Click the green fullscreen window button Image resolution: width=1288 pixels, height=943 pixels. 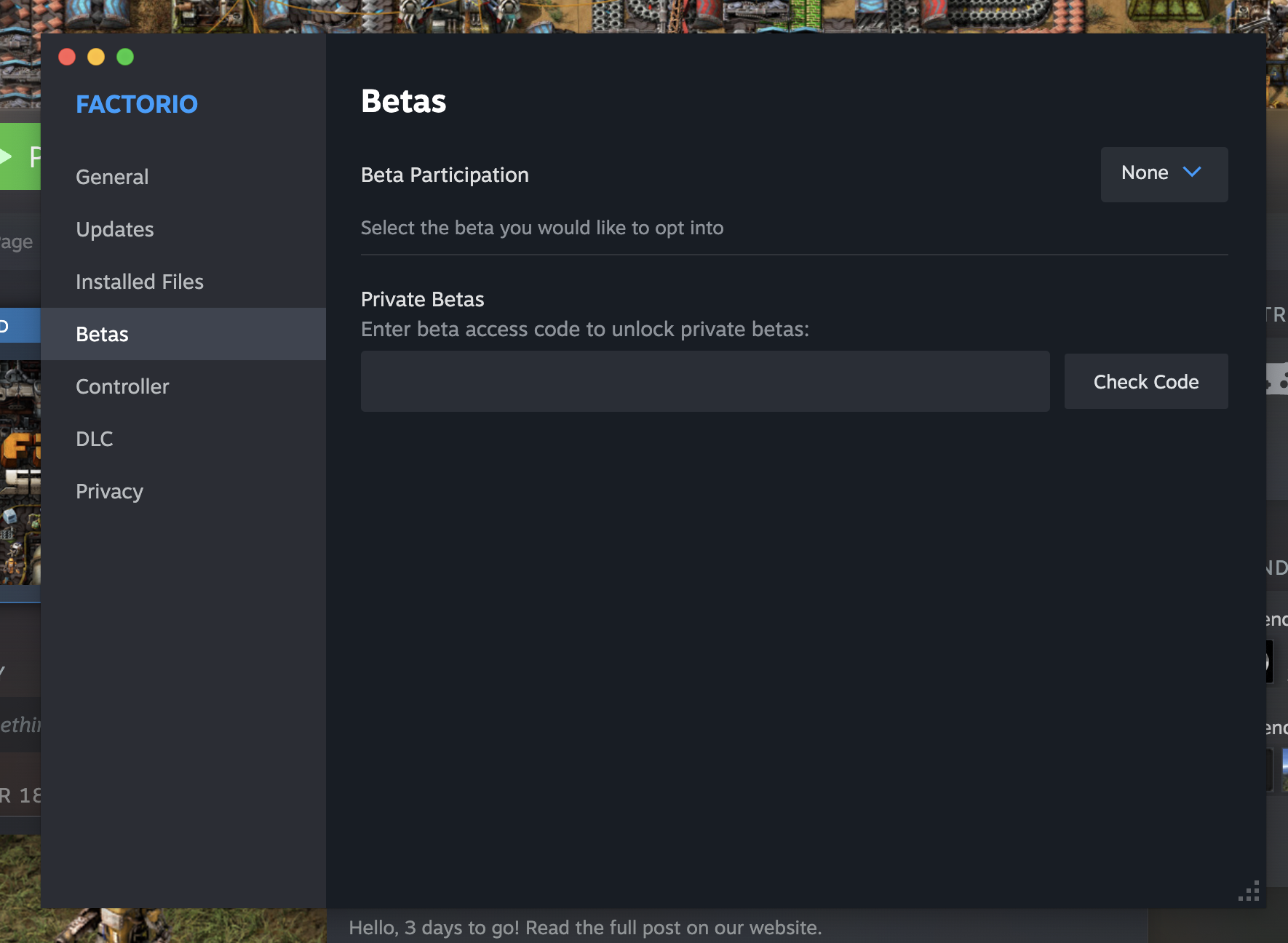[125, 57]
